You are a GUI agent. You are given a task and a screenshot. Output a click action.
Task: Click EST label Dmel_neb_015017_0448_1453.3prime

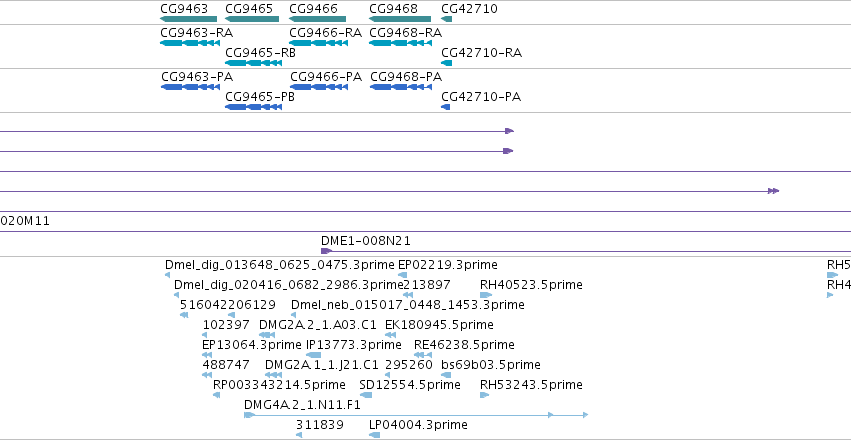(408, 305)
